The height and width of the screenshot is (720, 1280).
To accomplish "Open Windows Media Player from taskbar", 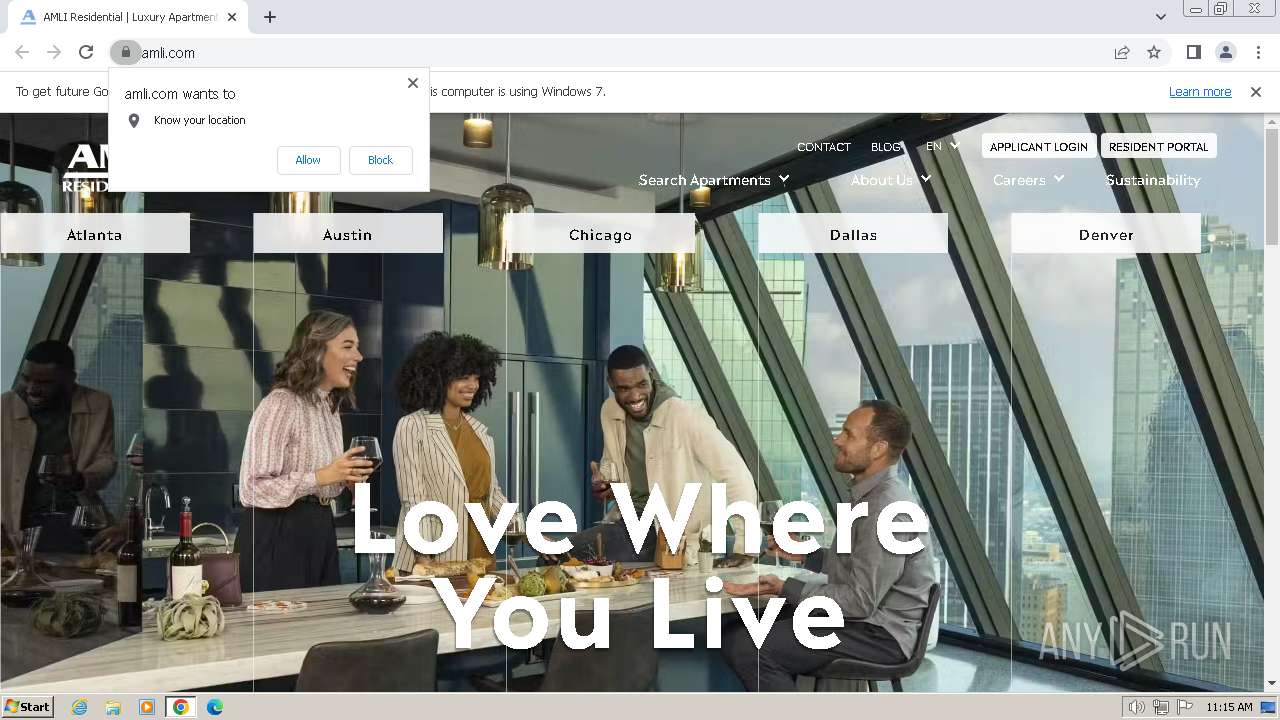I will pos(147,707).
